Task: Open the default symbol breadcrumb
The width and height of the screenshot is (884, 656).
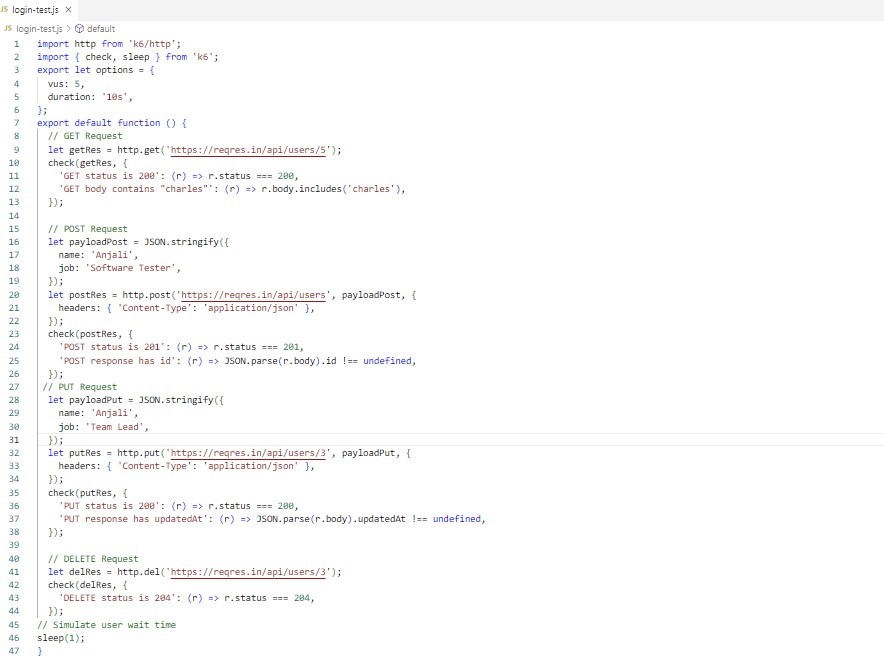Action: point(101,28)
